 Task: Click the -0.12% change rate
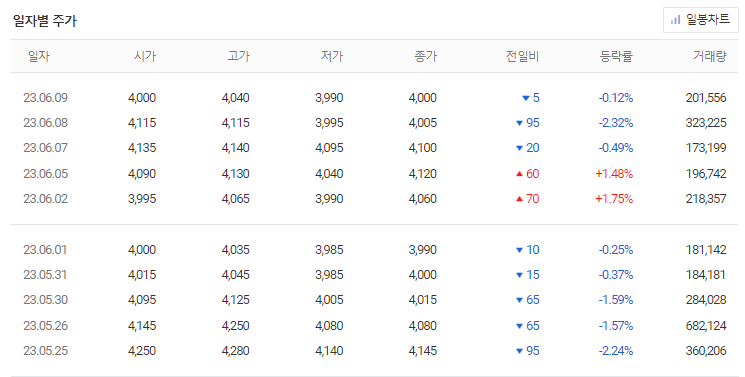[x=616, y=98]
